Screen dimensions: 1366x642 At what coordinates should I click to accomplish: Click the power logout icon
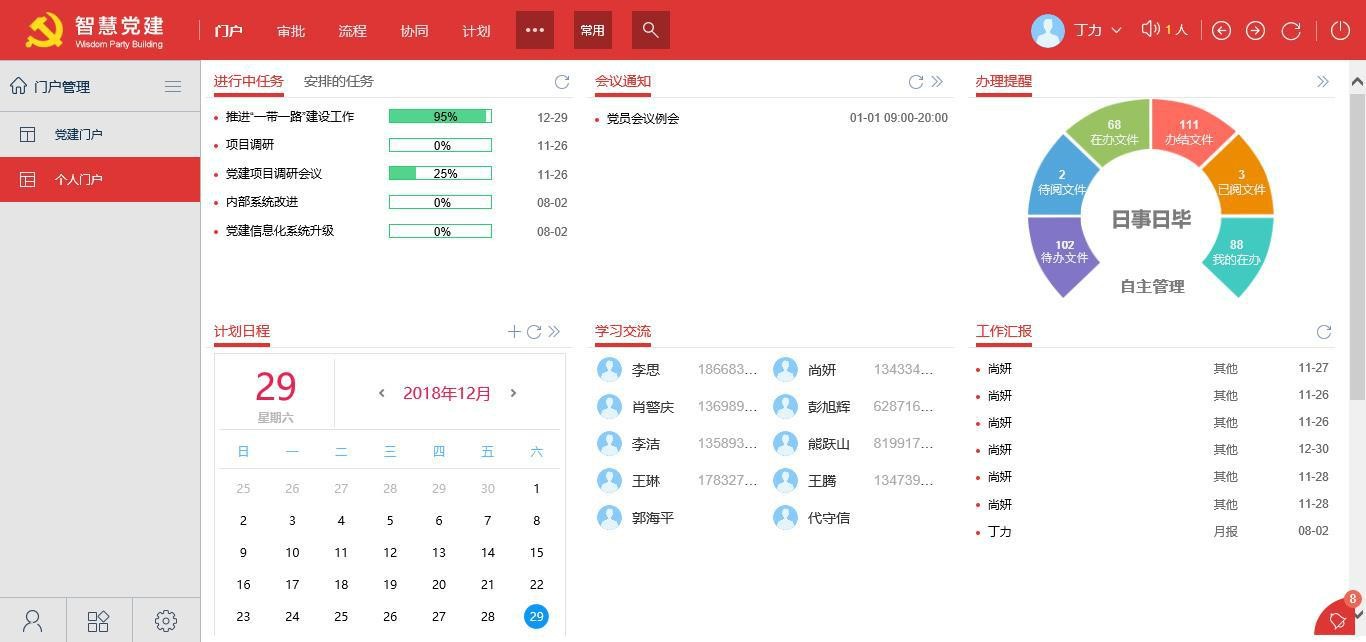[x=1340, y=30]
